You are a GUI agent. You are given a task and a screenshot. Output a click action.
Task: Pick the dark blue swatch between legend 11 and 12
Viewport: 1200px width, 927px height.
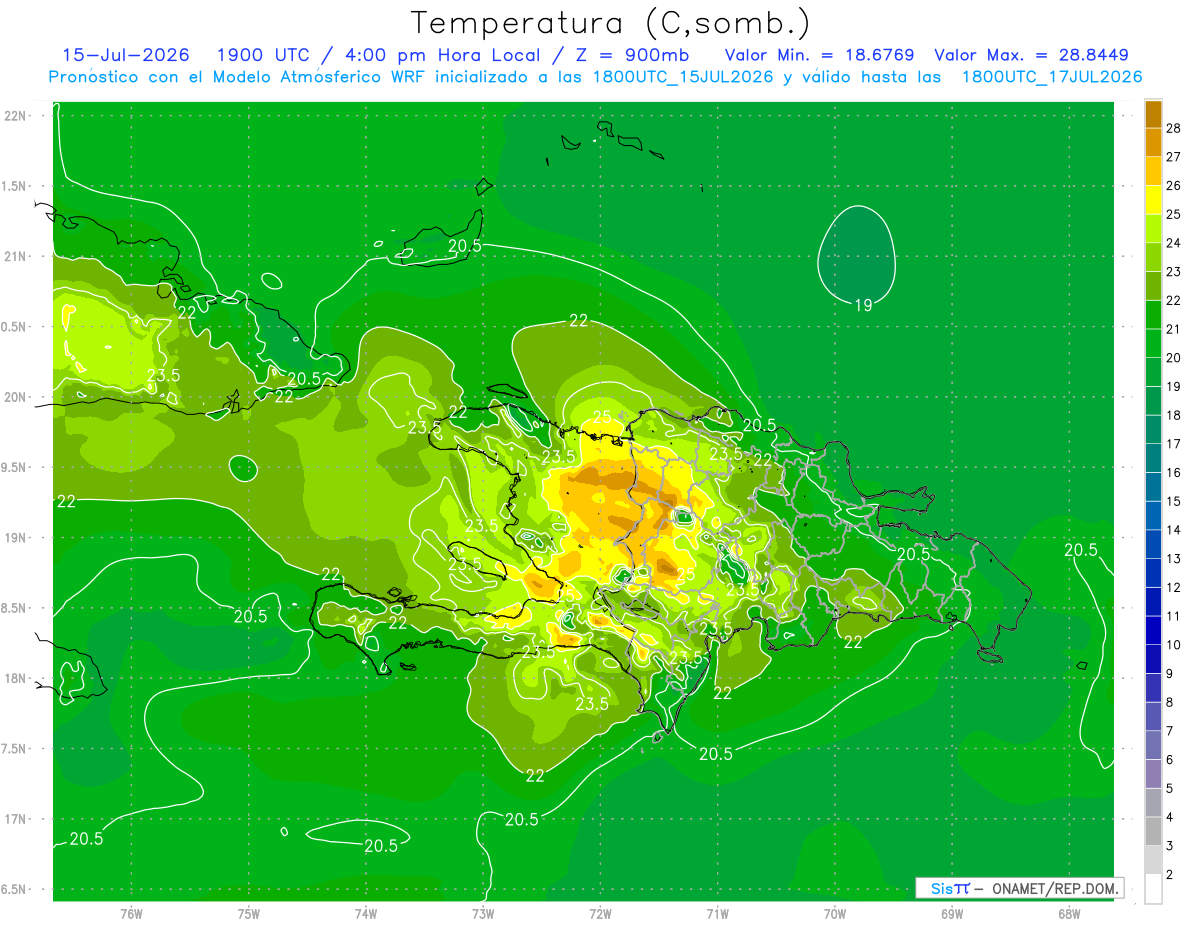1153,601
